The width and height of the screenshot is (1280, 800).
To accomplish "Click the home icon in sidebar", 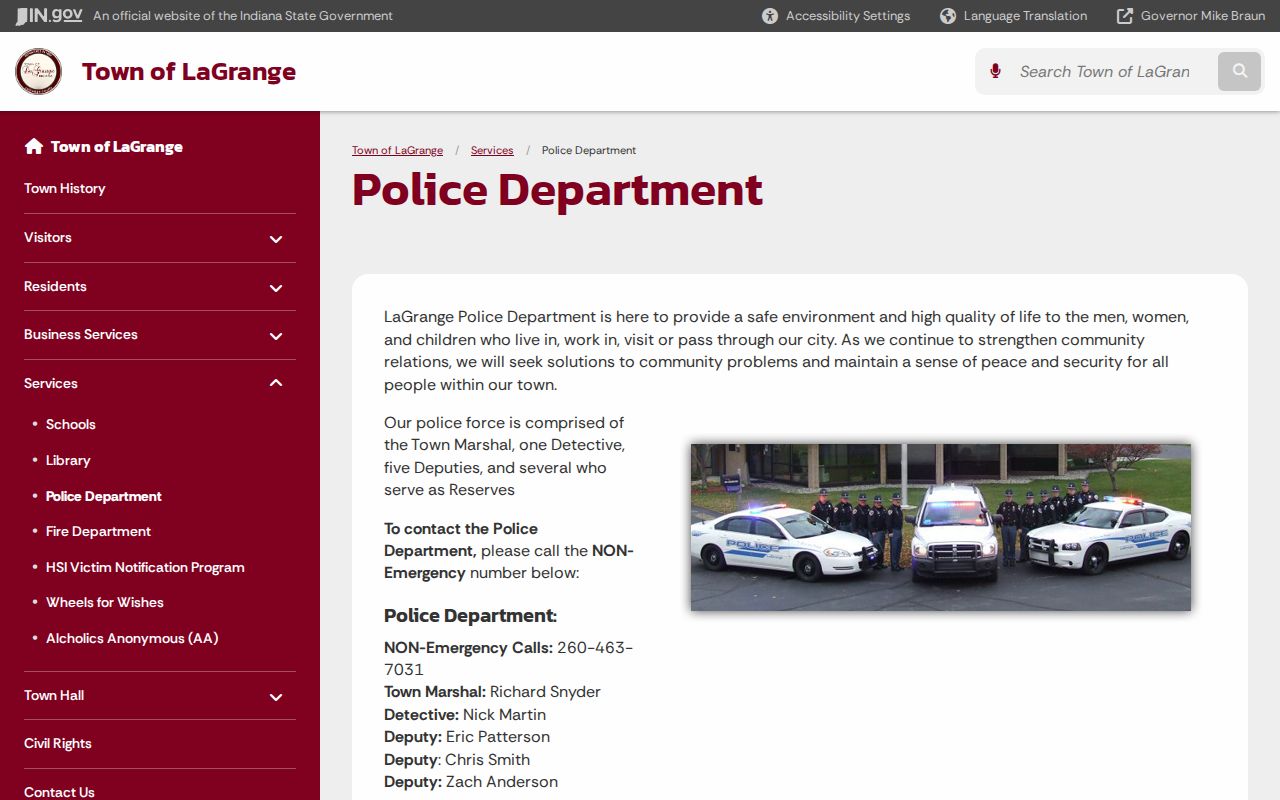I will coord(34,146).
